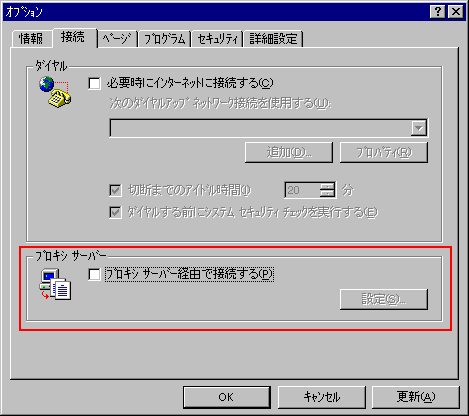Viewport: 469px width, 416px height.
Task: Open the 詳細設定 tab
Action: [273, 39]
